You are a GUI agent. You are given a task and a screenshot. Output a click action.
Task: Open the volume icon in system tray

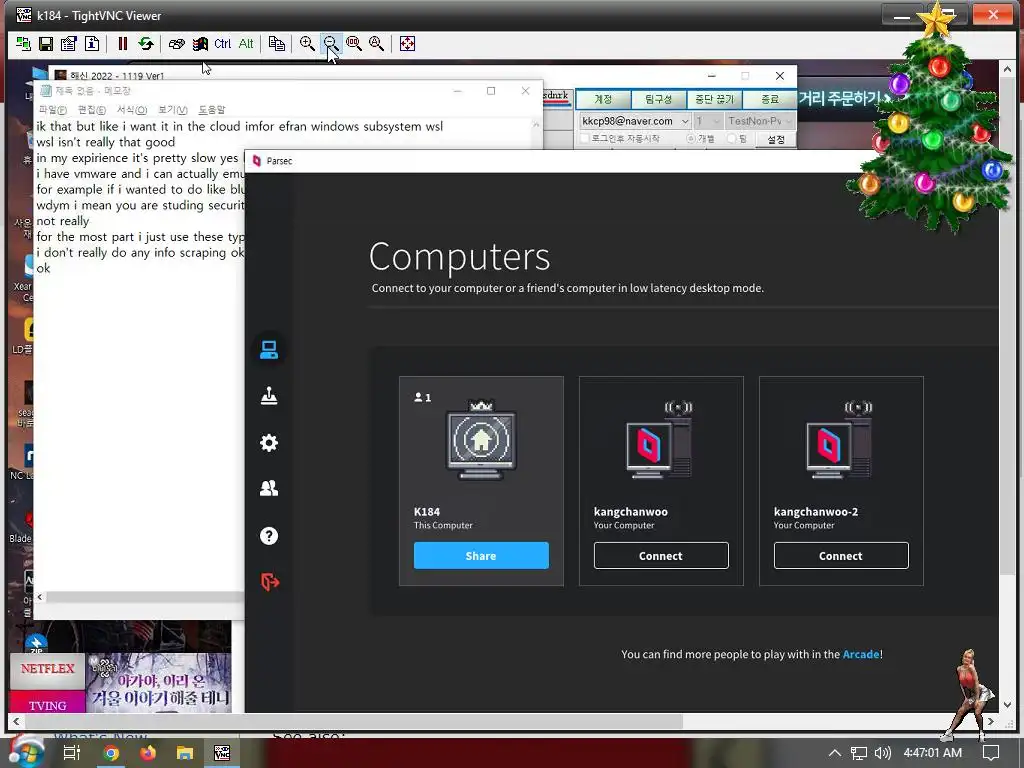[x=883, y=753]
